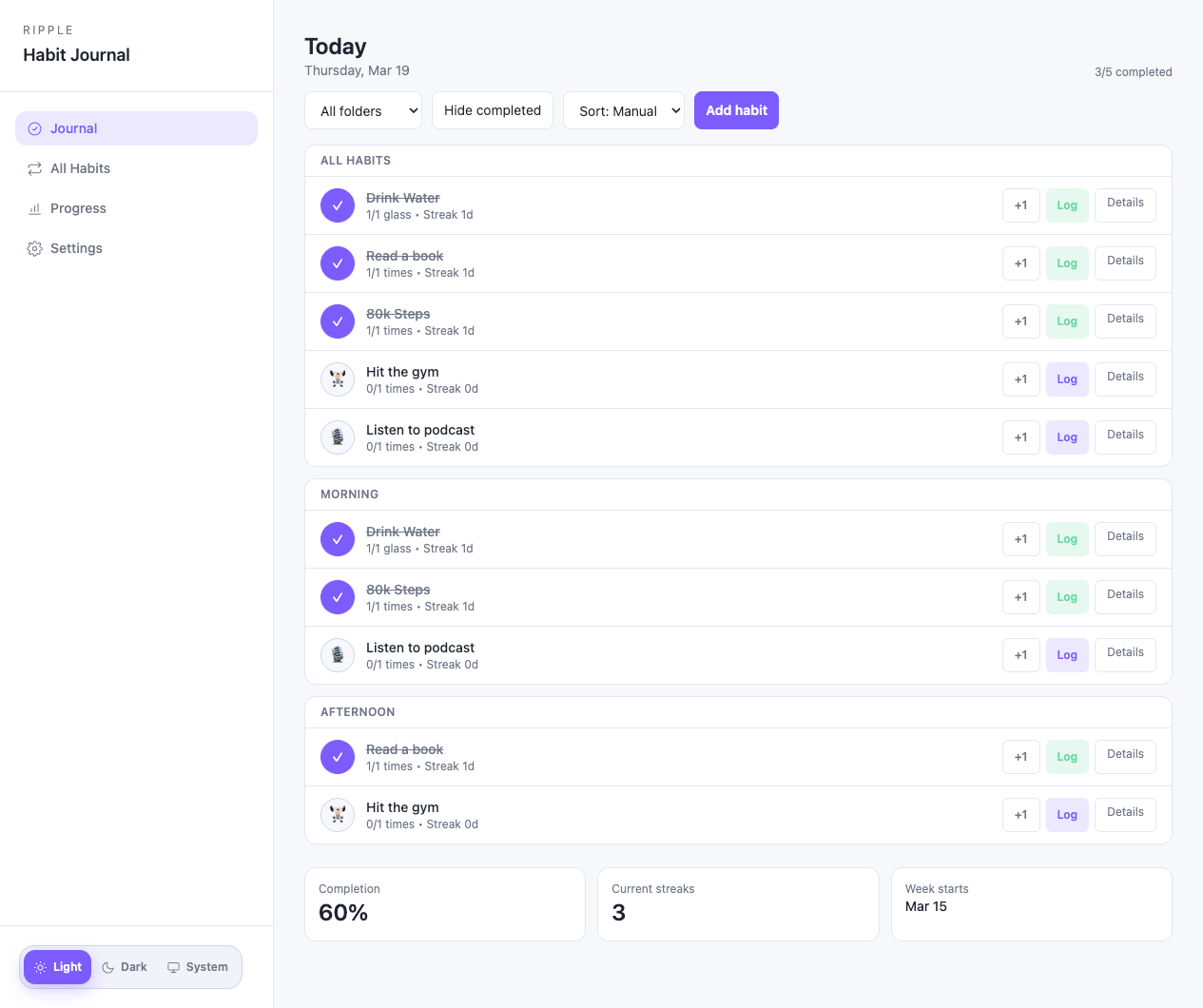This screenshot has height=1008, width=1203.
Task: Toggle Listen to podcast completion in Morning
Action: pyautogui.click(x=338, y=655)
